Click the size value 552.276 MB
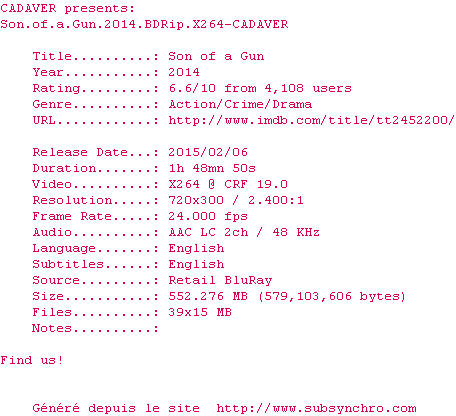 (208, 296)
